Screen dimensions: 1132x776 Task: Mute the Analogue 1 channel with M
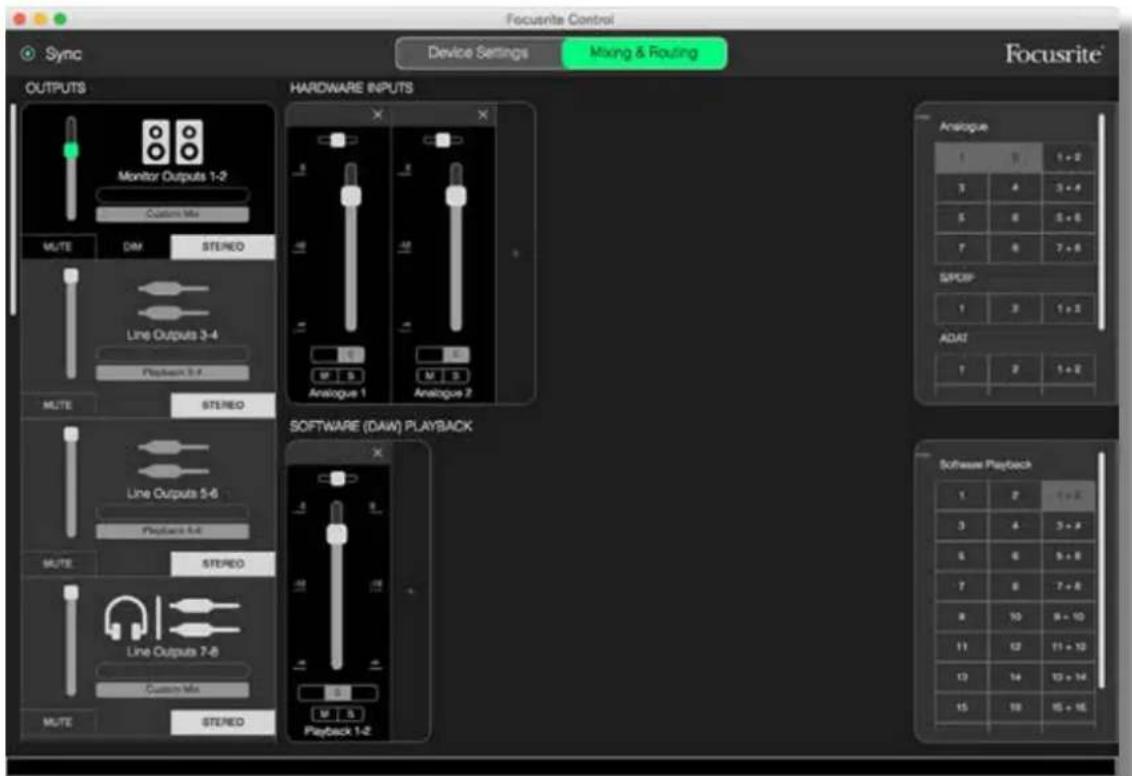coord(325,375)
